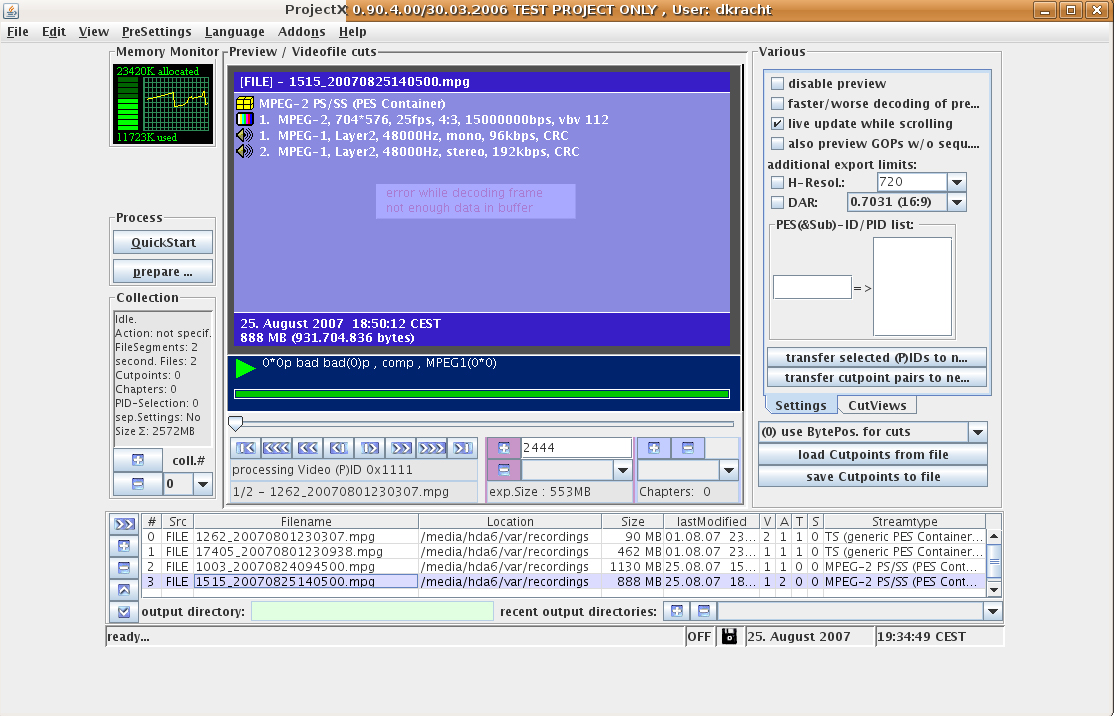Toggle the H-Resol. export limit checkbox
The width and height of the screenshot is (1114, 716).
pyautogui.click(x=777, y=182)
